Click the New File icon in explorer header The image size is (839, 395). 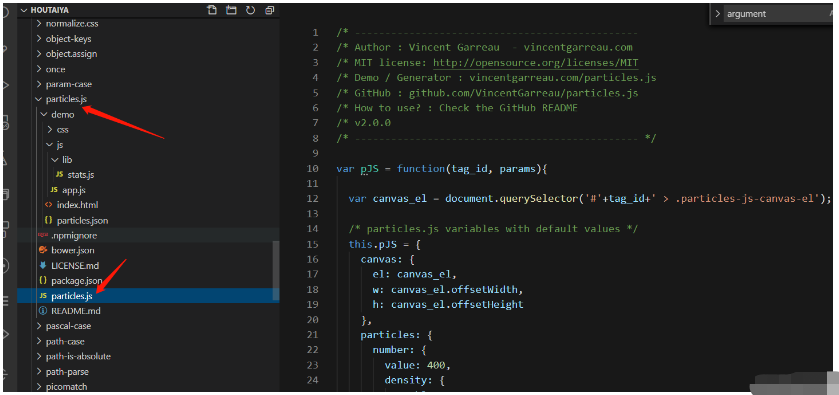tap(212, 10)
